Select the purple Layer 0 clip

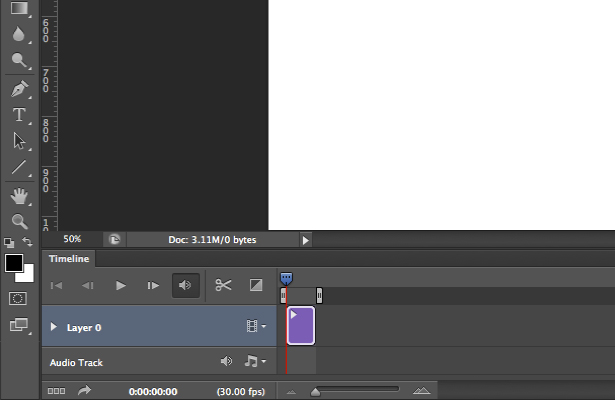(301, 326)
